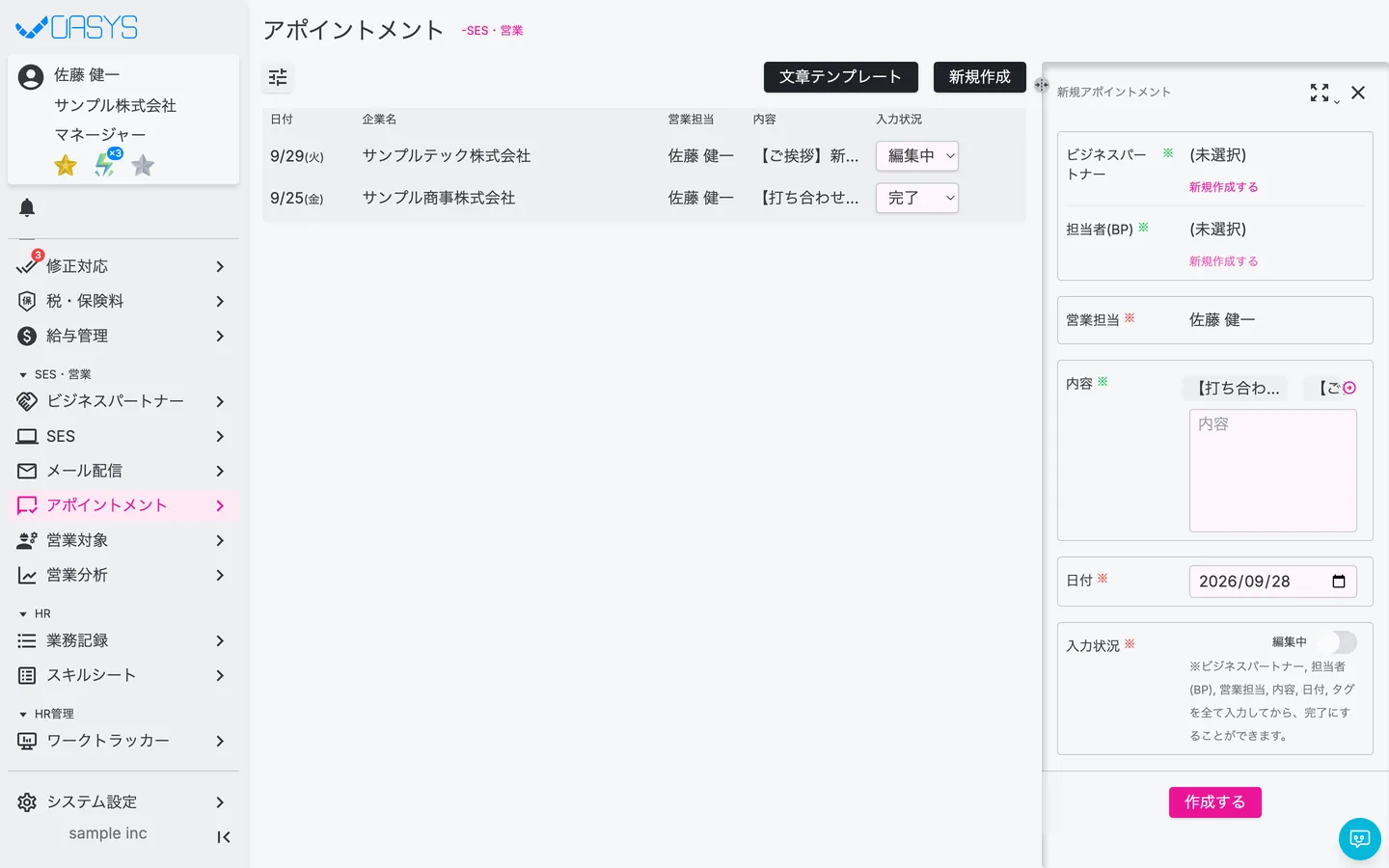Open スキルシート sidebar menu
This screenshot has height=868, width=1389.
[x=123, y=675]
